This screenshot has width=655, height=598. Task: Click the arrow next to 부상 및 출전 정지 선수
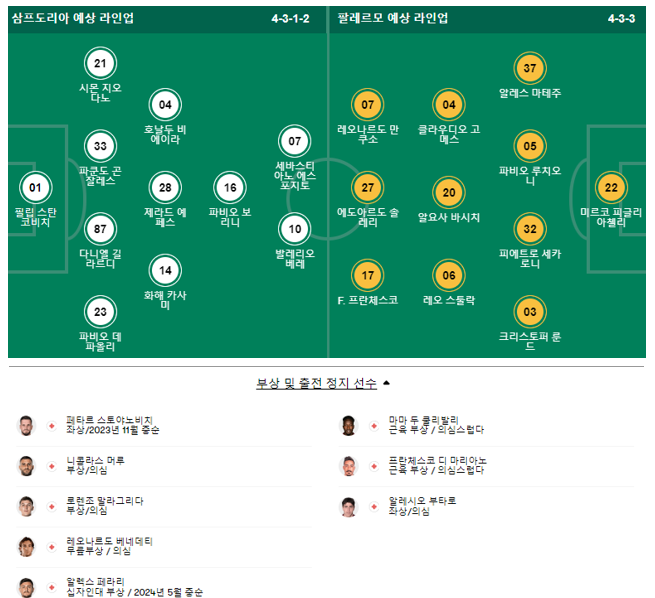coord(386,383)
